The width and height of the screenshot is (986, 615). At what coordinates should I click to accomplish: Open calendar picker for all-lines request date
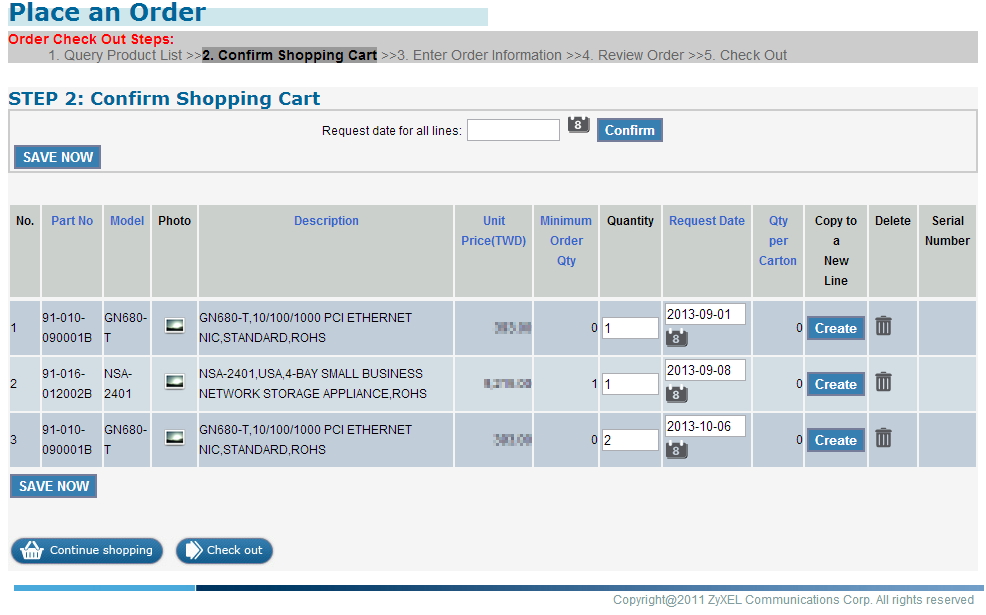[x=578, y=125]
